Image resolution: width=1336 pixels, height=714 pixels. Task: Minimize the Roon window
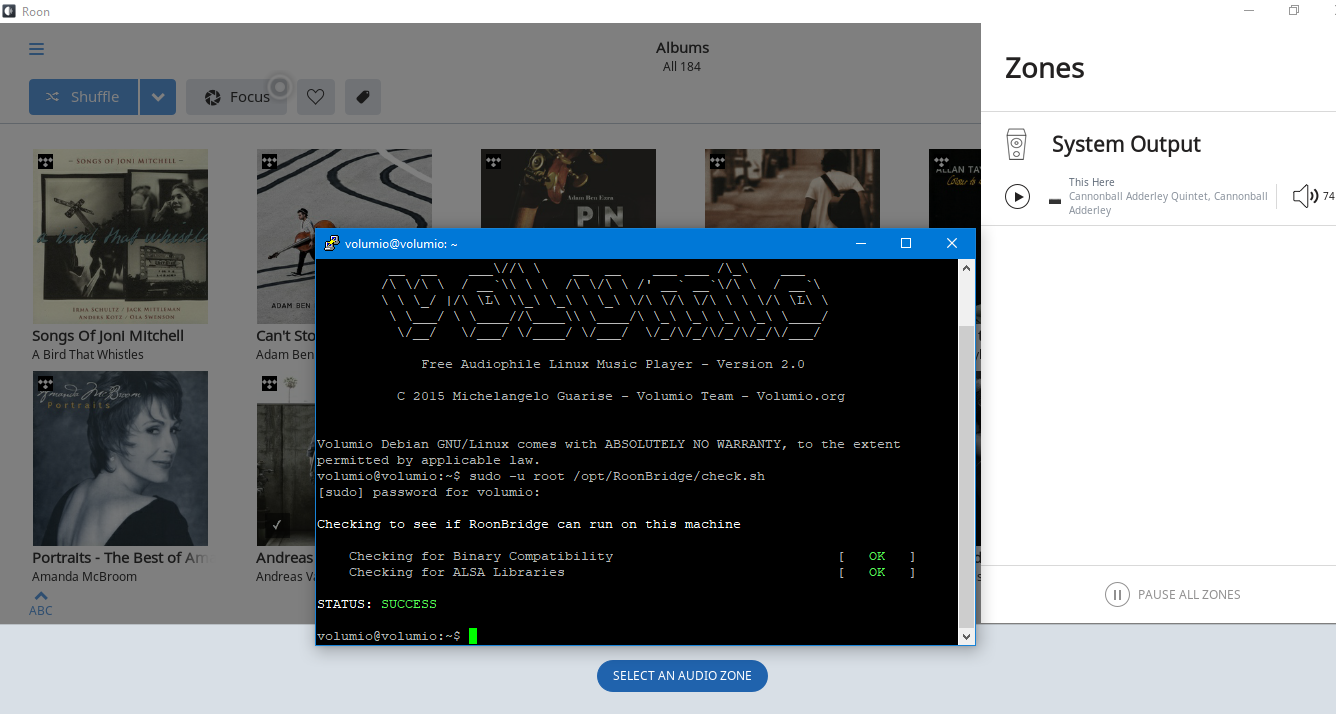click(1248, 11)
